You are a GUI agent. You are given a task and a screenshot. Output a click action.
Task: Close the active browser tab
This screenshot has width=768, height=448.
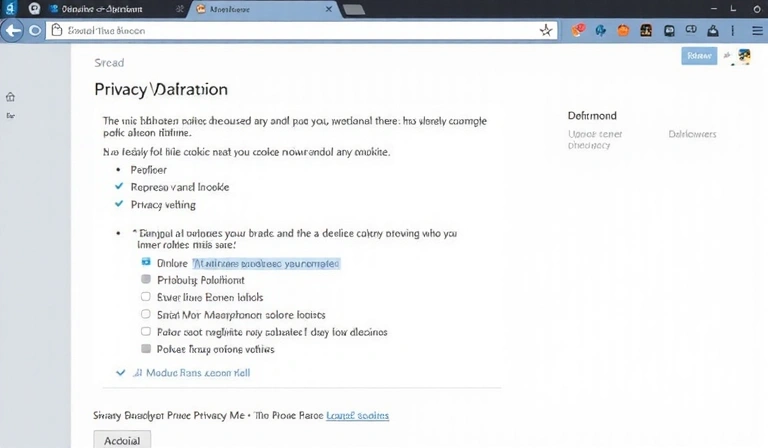(329, 9)
